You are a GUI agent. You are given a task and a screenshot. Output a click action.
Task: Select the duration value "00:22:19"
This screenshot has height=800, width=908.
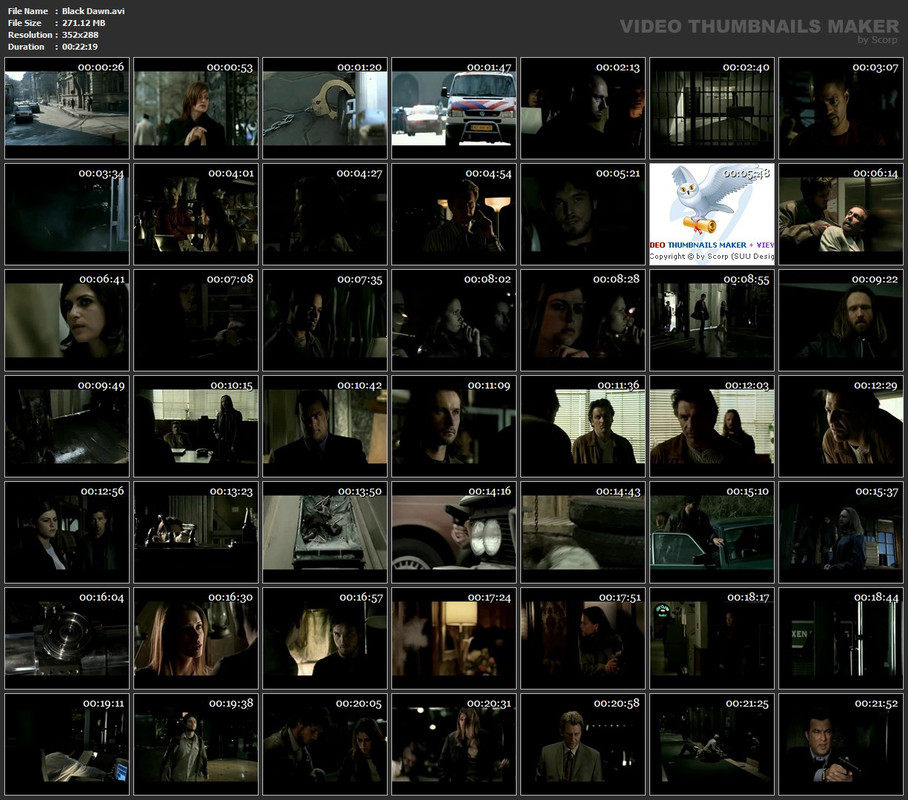[80, 47]
